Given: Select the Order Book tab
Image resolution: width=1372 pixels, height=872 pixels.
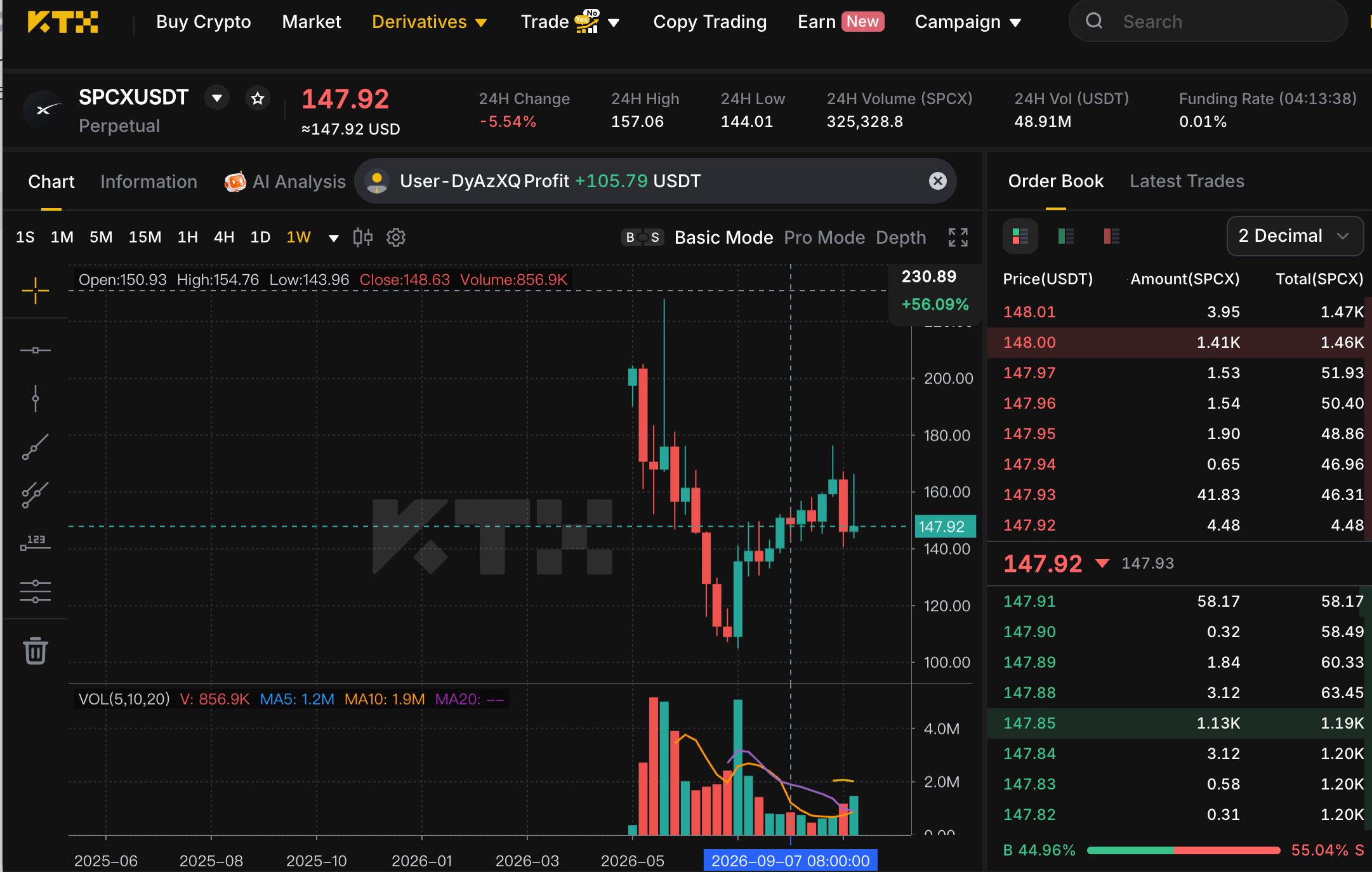Looking at the screenshot, I should coord(1056,181).
